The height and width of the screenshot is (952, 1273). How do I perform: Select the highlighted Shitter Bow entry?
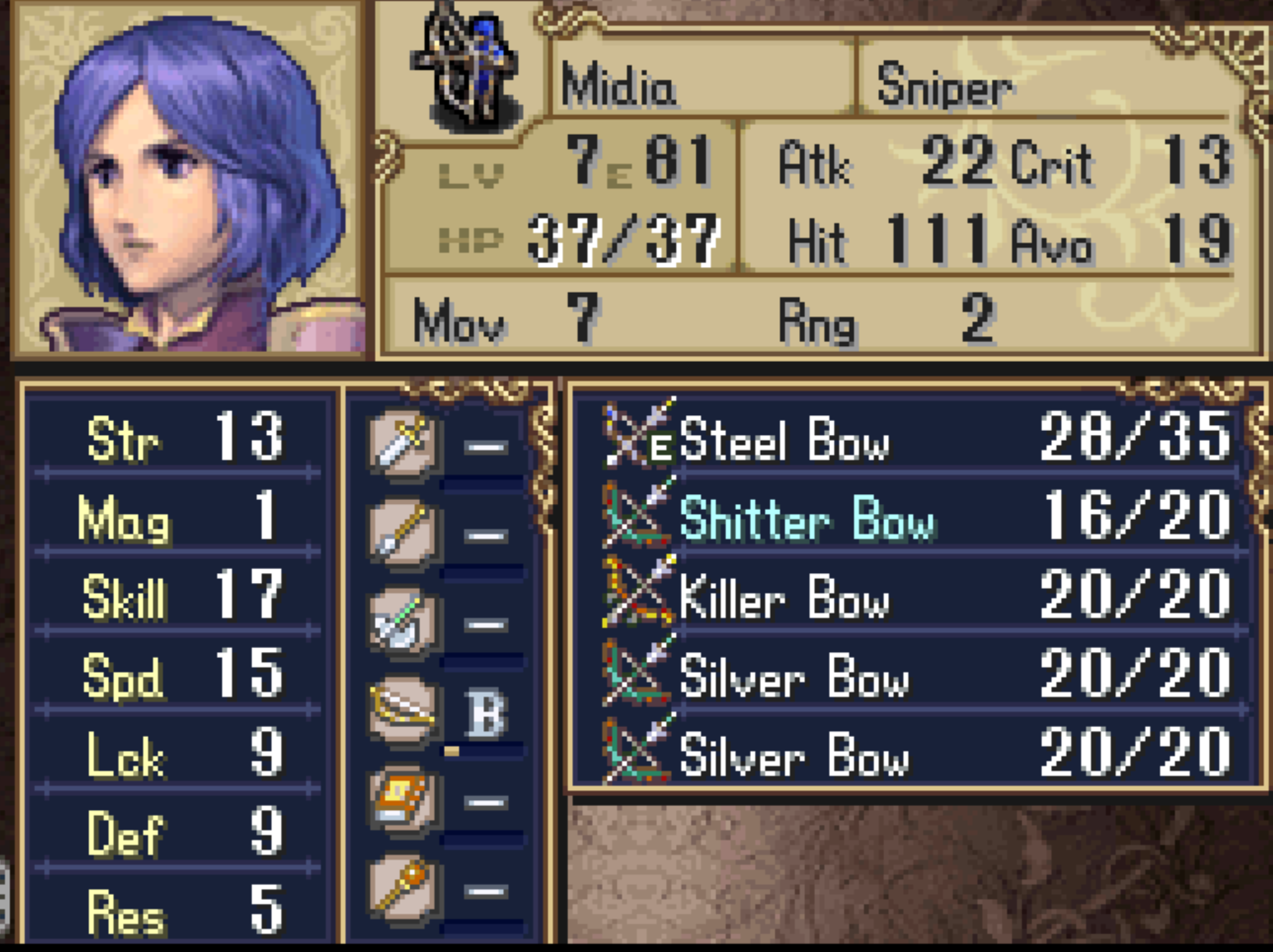[x=916, y=518]
